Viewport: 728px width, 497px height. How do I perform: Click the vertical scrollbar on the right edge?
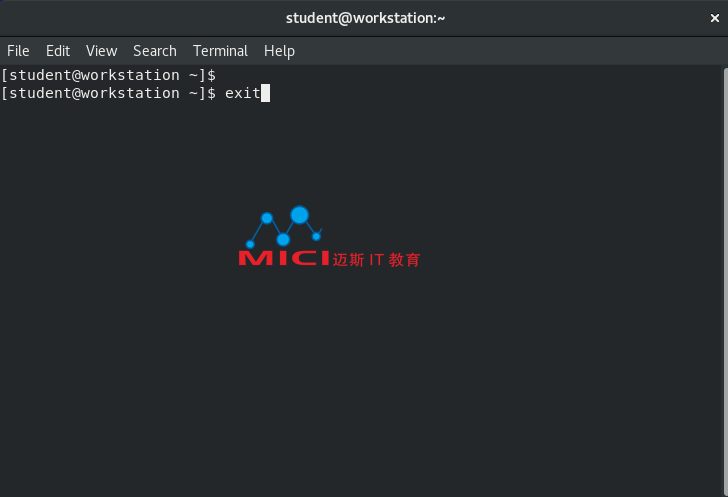coord(725,281)
